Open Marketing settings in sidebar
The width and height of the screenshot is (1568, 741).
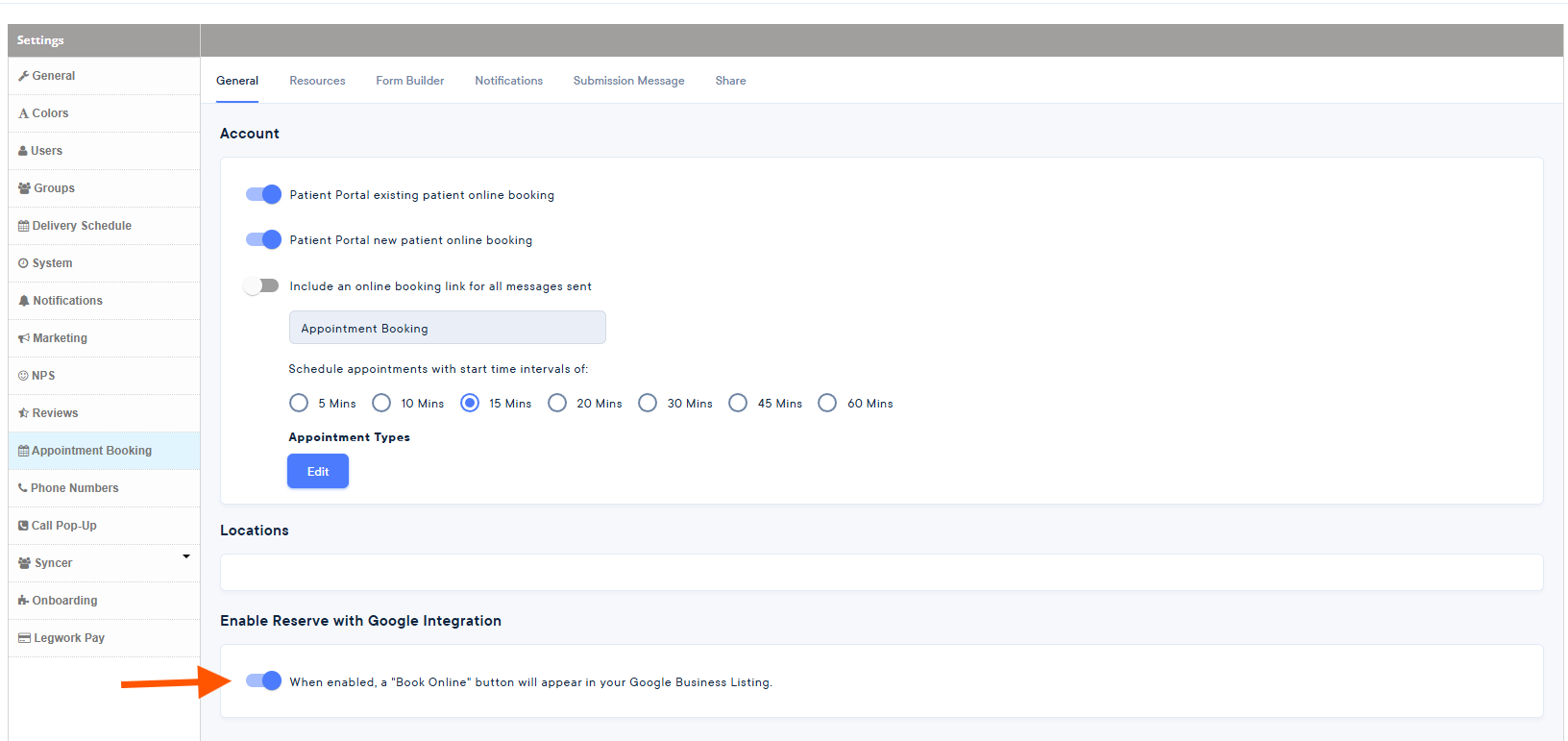104,338
